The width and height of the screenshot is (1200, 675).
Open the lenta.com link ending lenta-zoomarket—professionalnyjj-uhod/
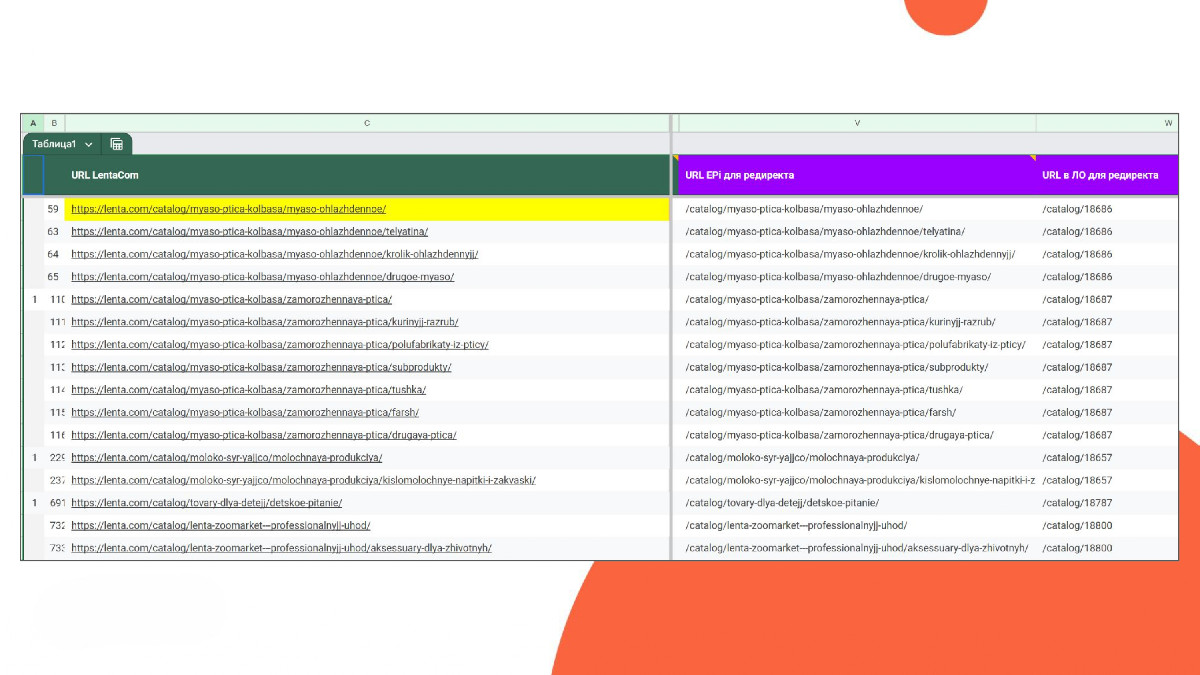coord(221,525)
